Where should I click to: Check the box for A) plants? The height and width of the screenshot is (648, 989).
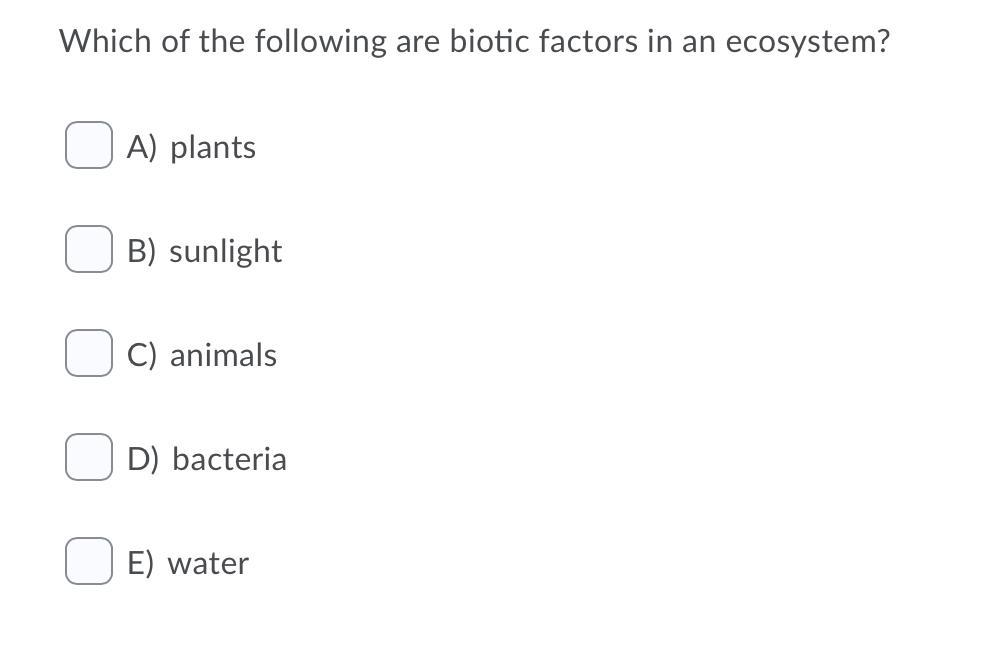(x=89, y=145)
